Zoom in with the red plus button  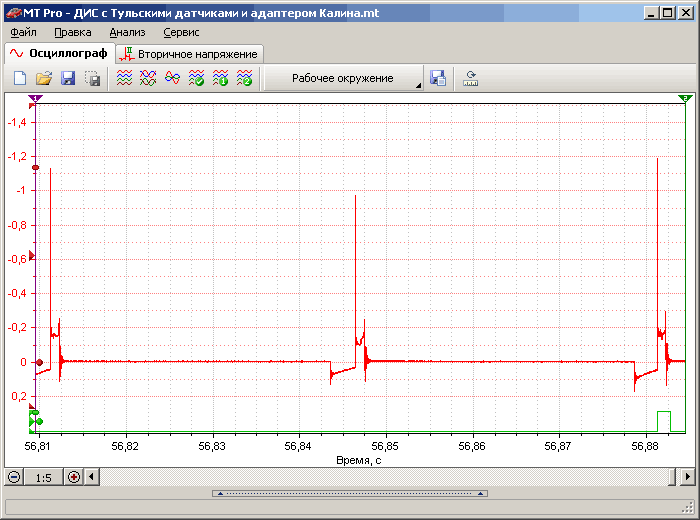[x=73, y=477]
